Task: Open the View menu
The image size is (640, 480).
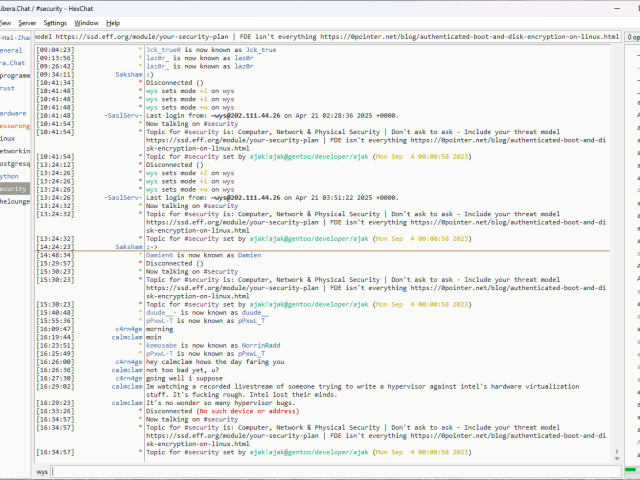Action: tap(5, 22)
